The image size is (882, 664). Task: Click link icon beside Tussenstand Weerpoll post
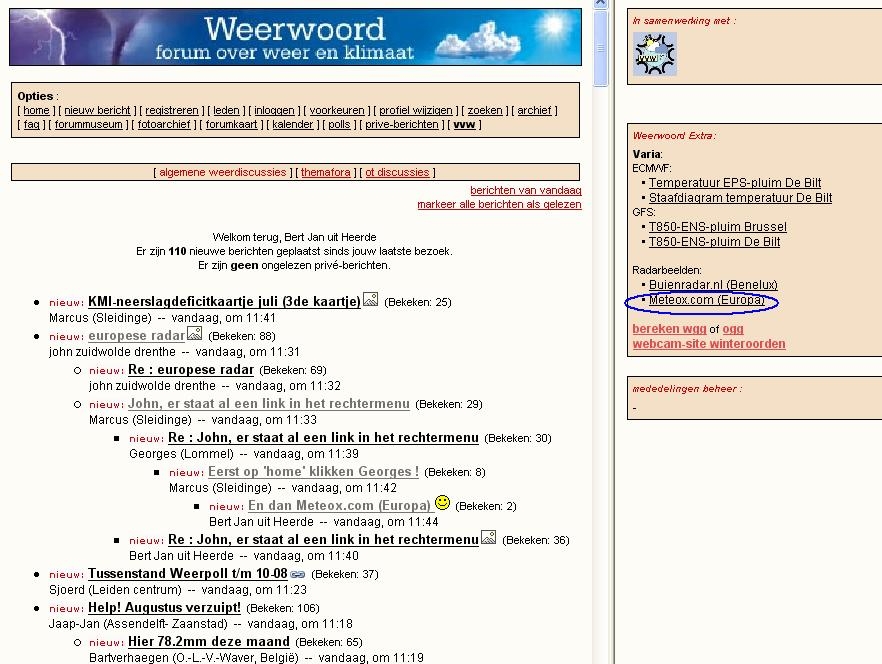click(x=298, y=575)
